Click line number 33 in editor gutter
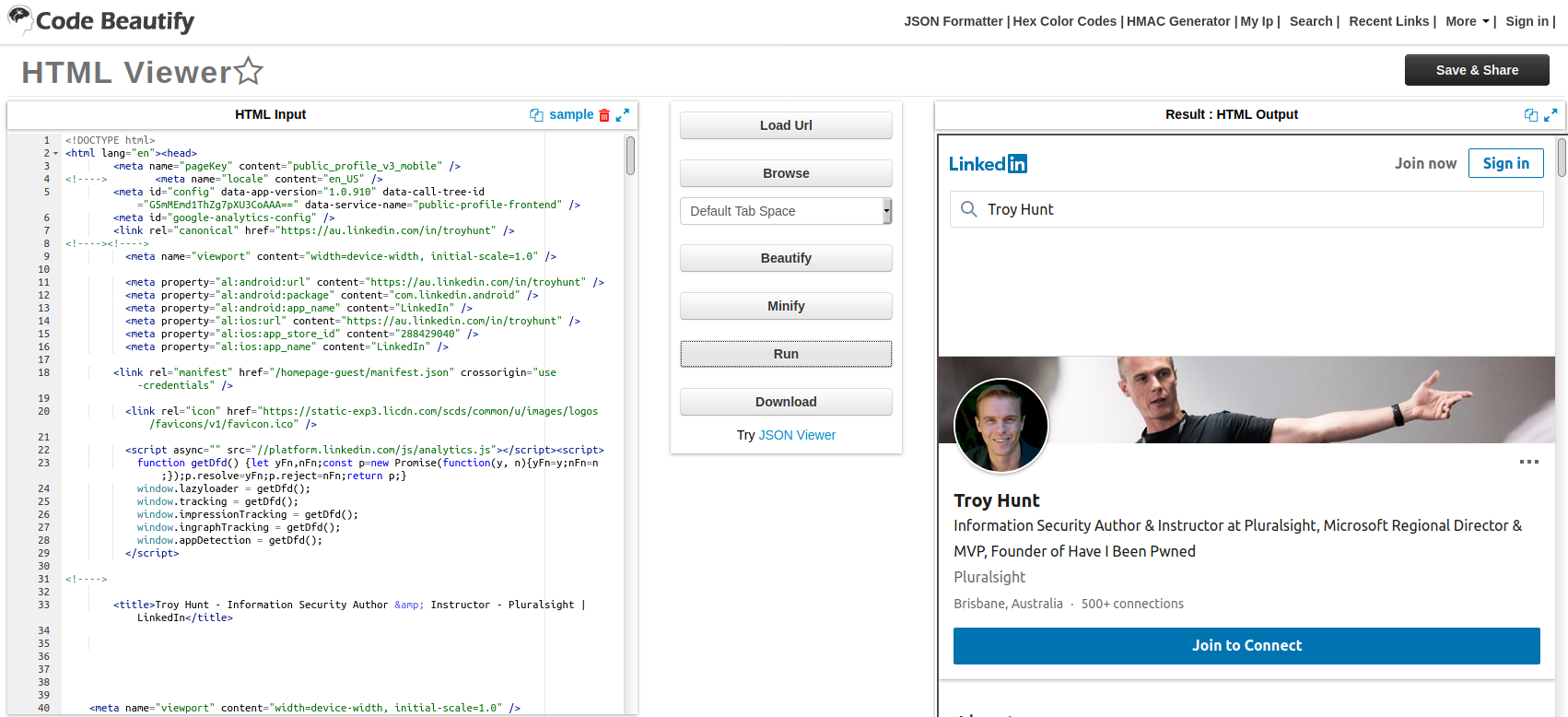This screenshot has width=1568, height=717. 43,605
